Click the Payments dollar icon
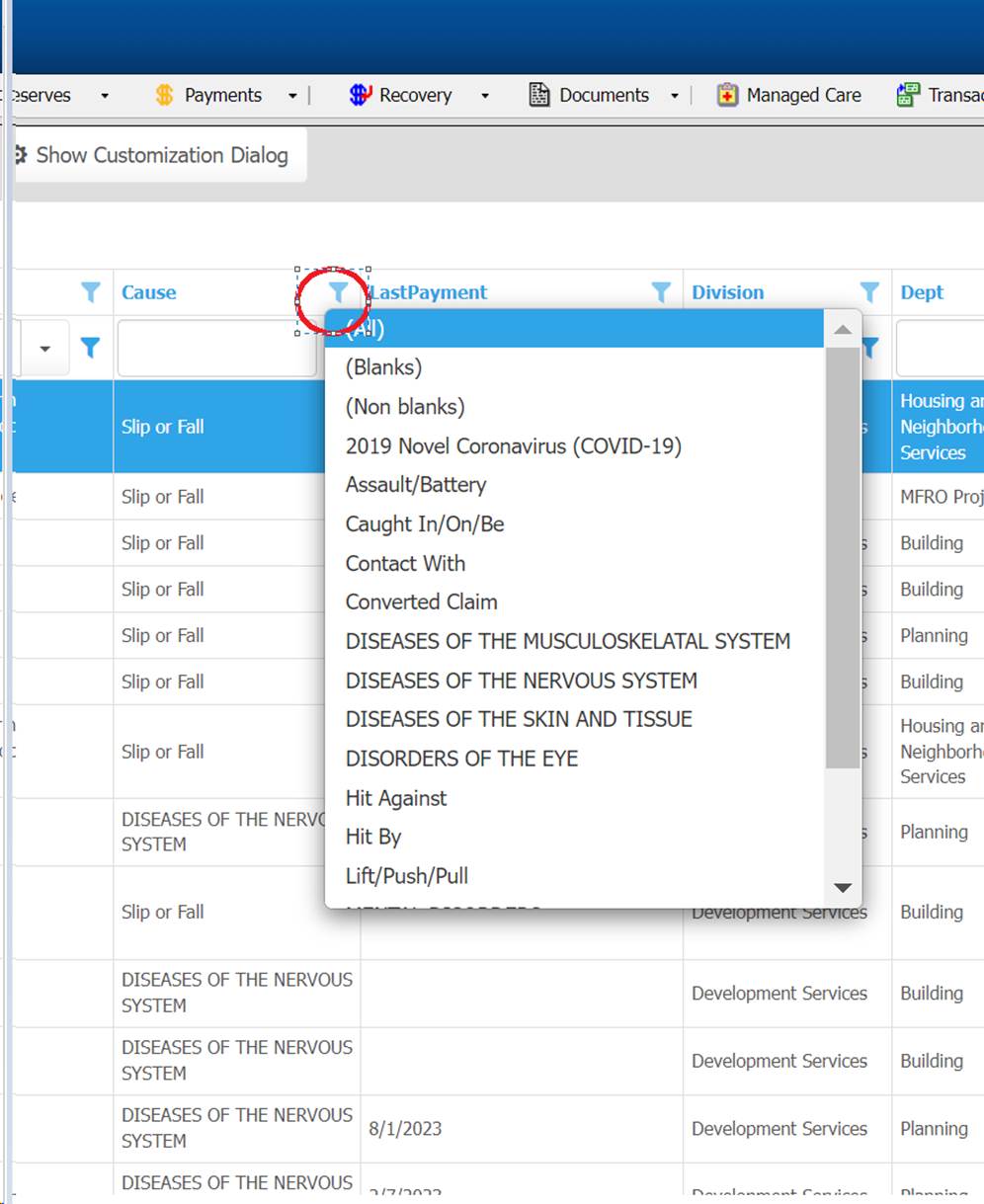The image size is (984, 1204). tap(163, 95)
